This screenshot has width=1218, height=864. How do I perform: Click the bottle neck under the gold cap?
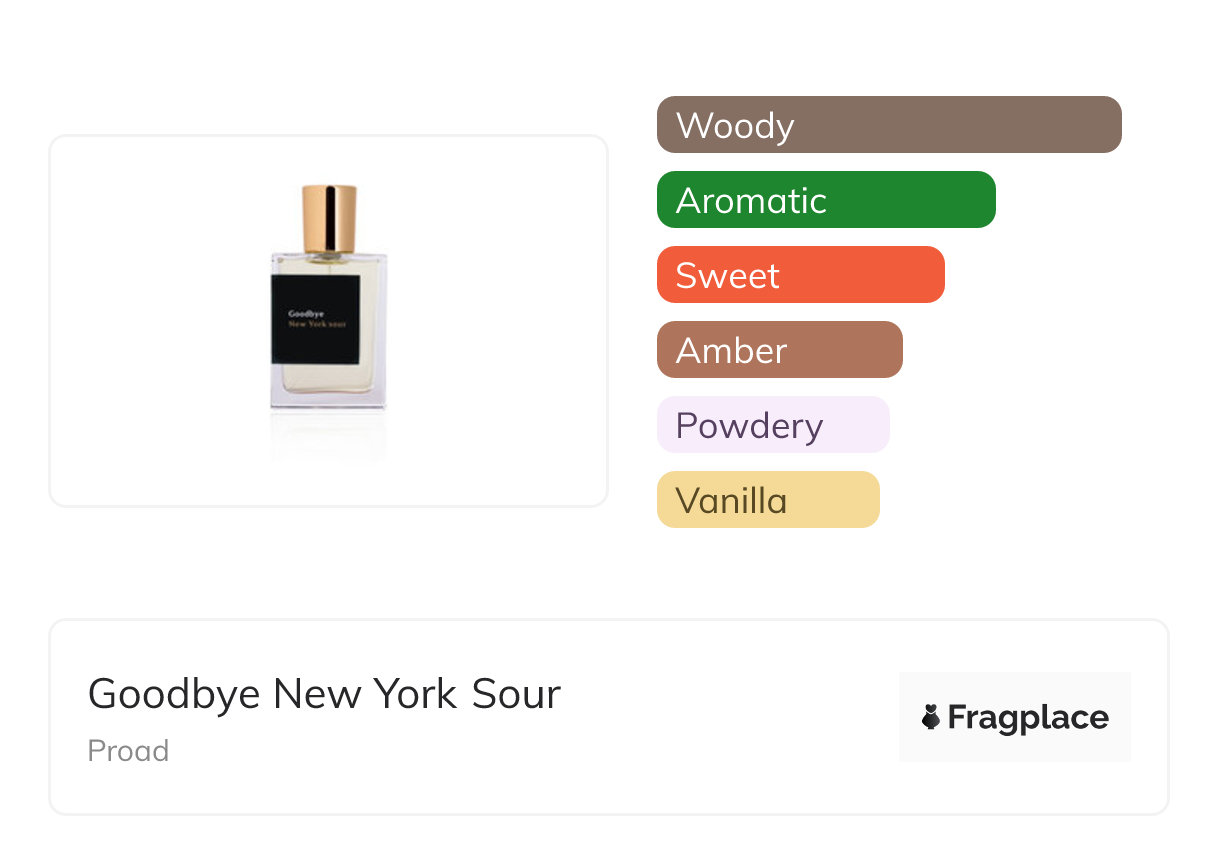329,257
